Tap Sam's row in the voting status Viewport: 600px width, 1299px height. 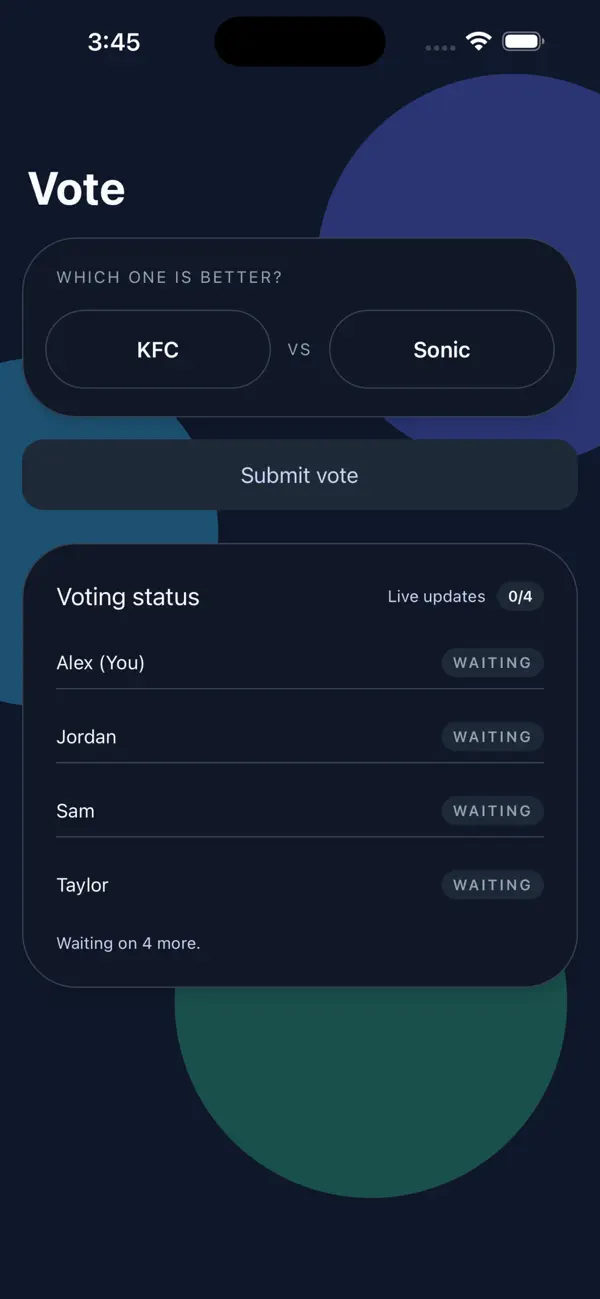pos(75,810)
